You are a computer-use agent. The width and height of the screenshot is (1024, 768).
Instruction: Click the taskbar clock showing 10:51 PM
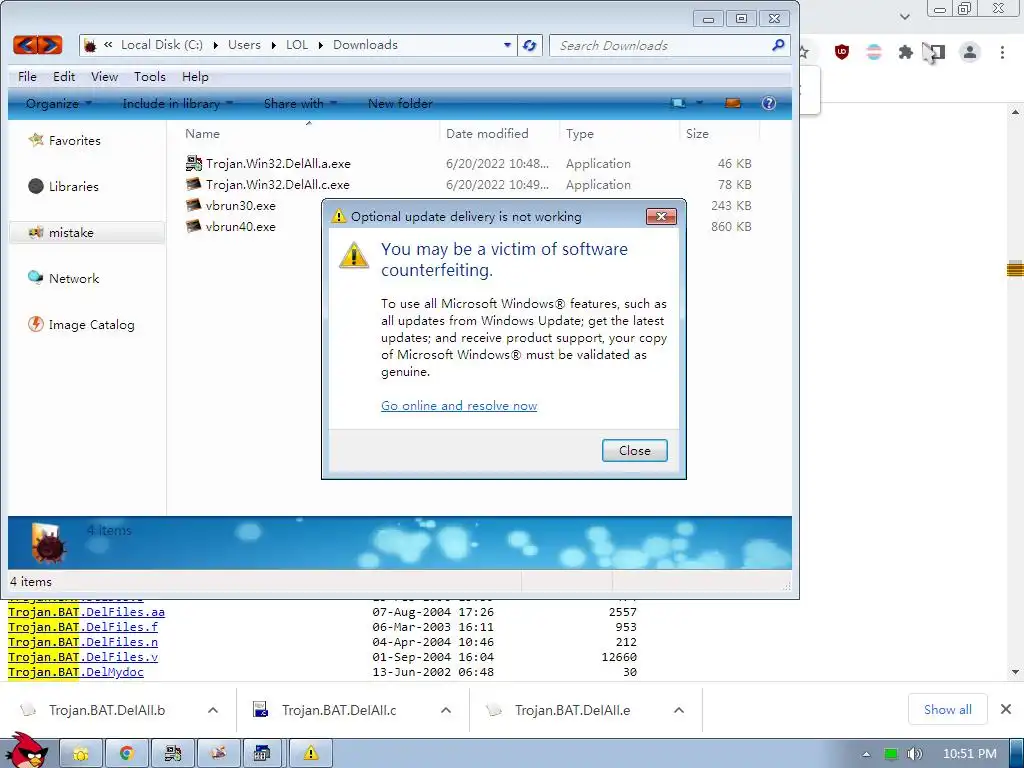[970, 754]
